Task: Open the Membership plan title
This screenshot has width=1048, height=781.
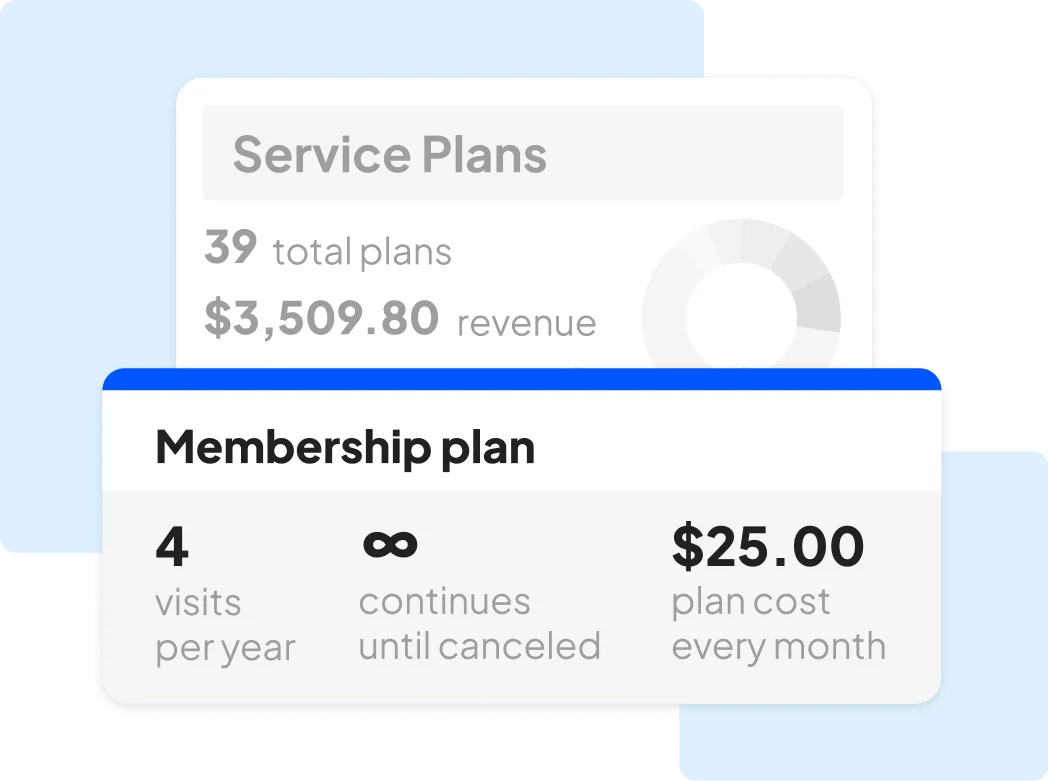Action: (345, 448)
